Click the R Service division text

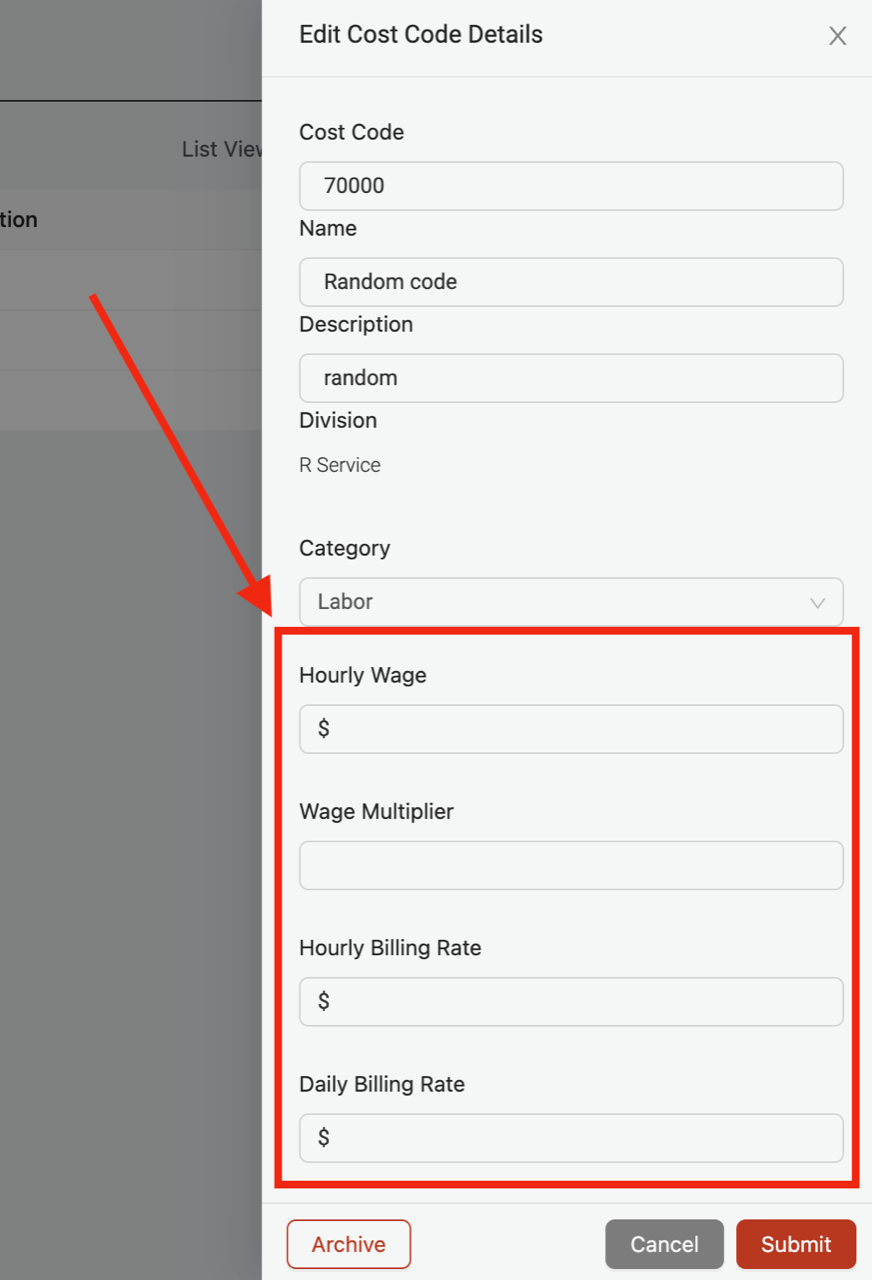tap(340, 465)
